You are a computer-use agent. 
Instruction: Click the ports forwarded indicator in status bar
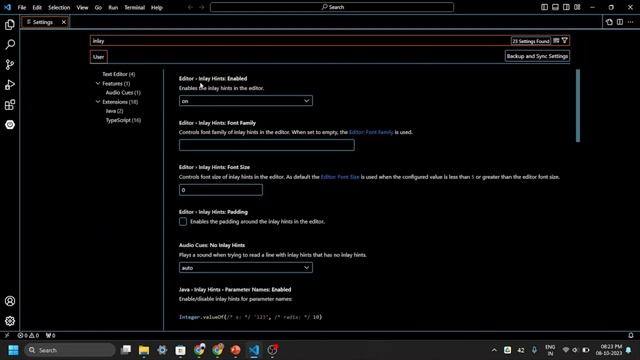click(50, 335)
